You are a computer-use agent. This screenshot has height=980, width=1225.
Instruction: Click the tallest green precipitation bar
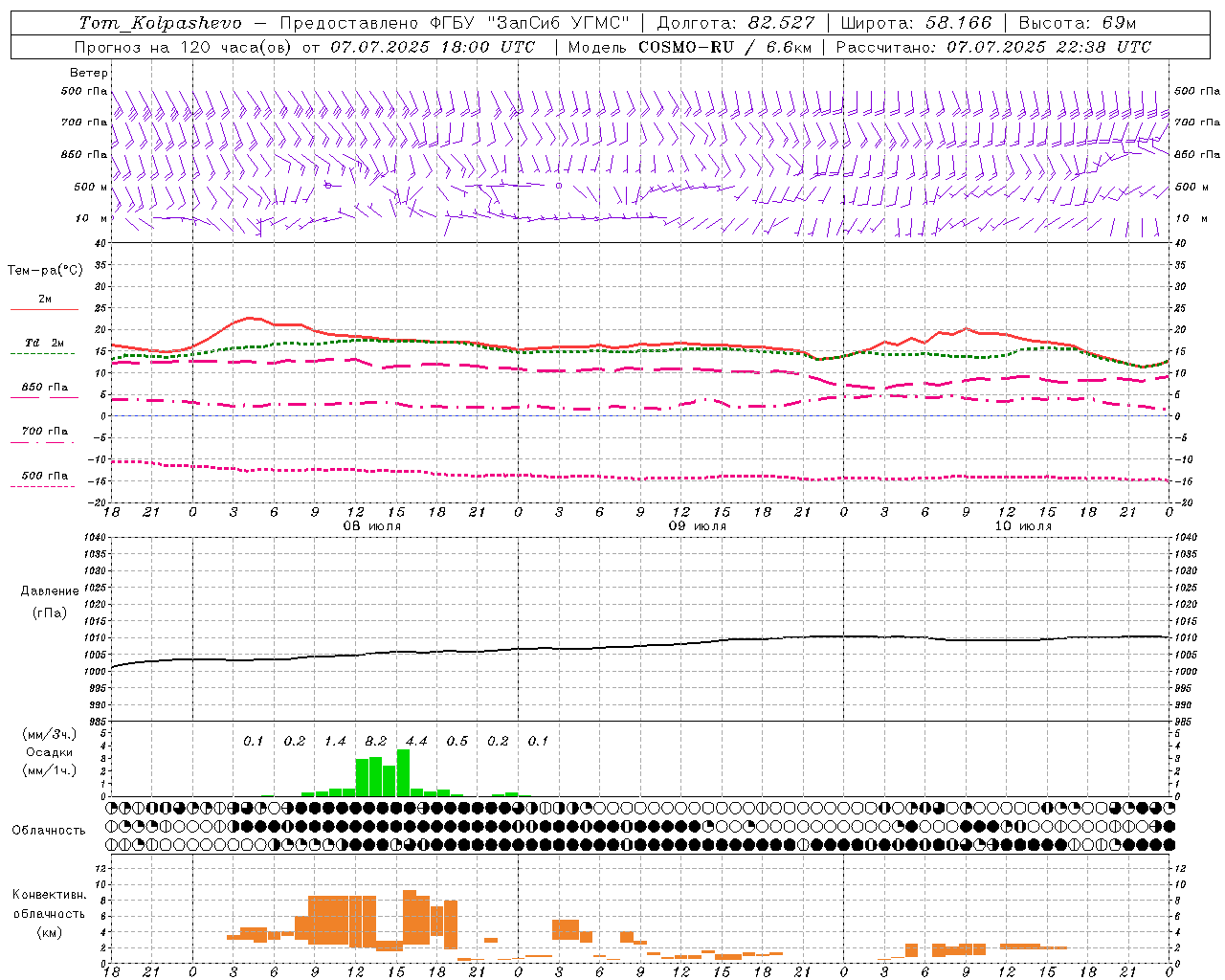pos(403,773)
